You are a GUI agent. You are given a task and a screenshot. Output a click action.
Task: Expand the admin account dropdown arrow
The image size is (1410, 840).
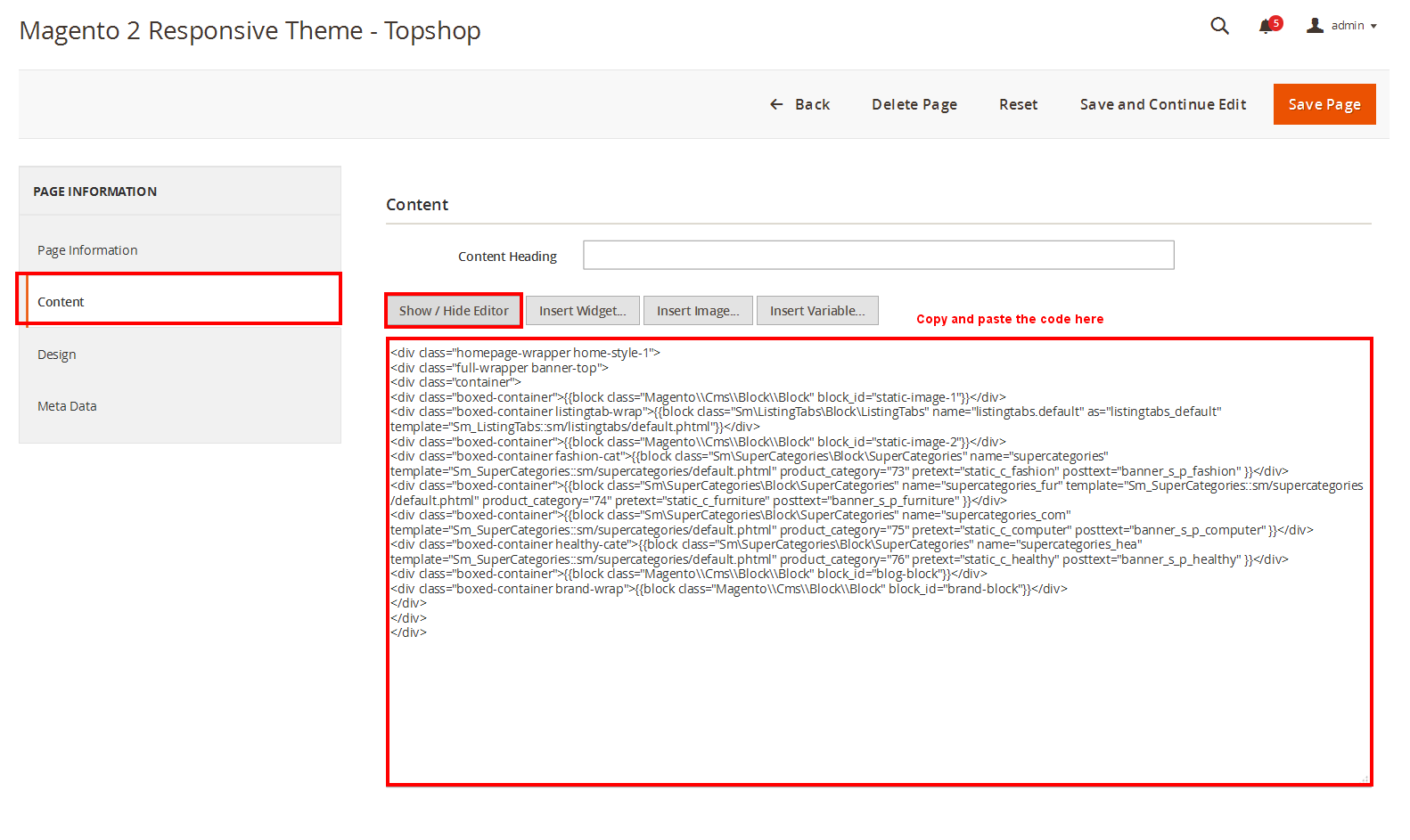1373,27
